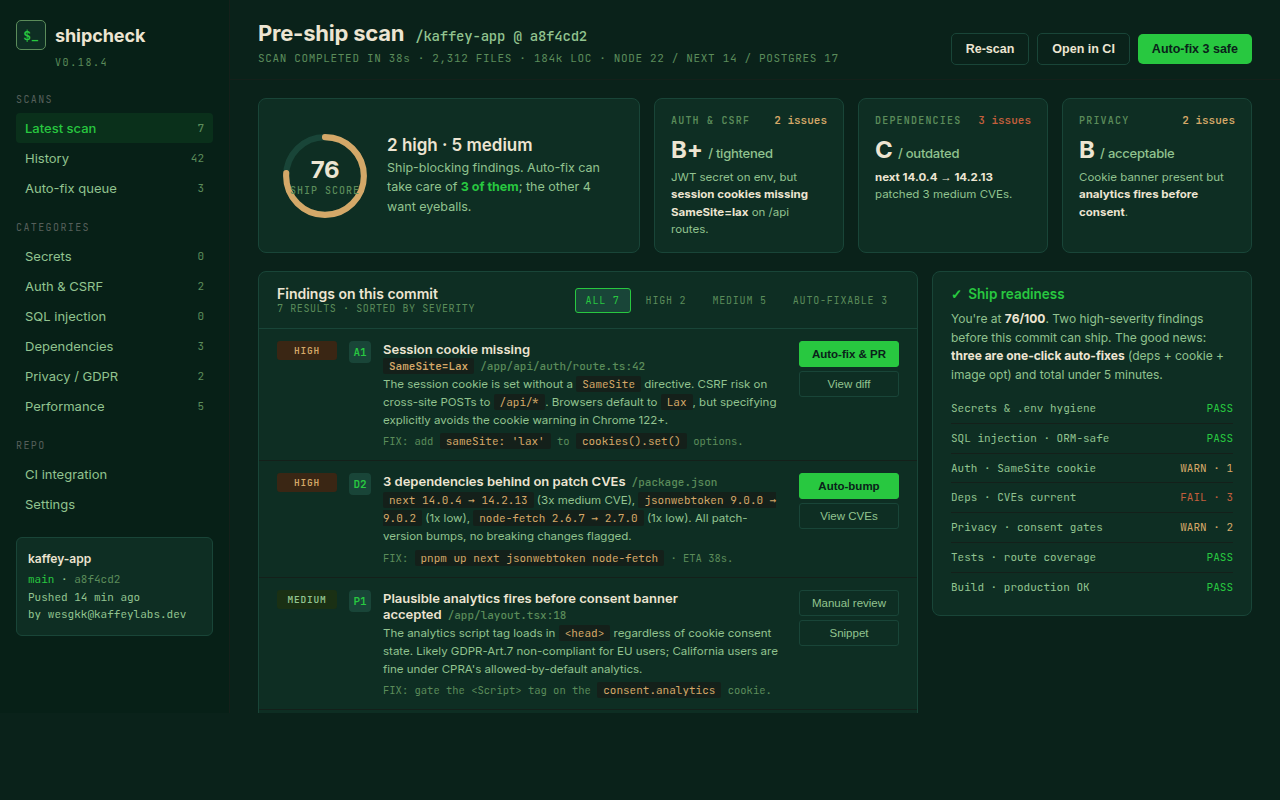Click 'Secrets & .env hygiene' readiness row
This screenshot has width=1280, height=800.
(1092, 408)
